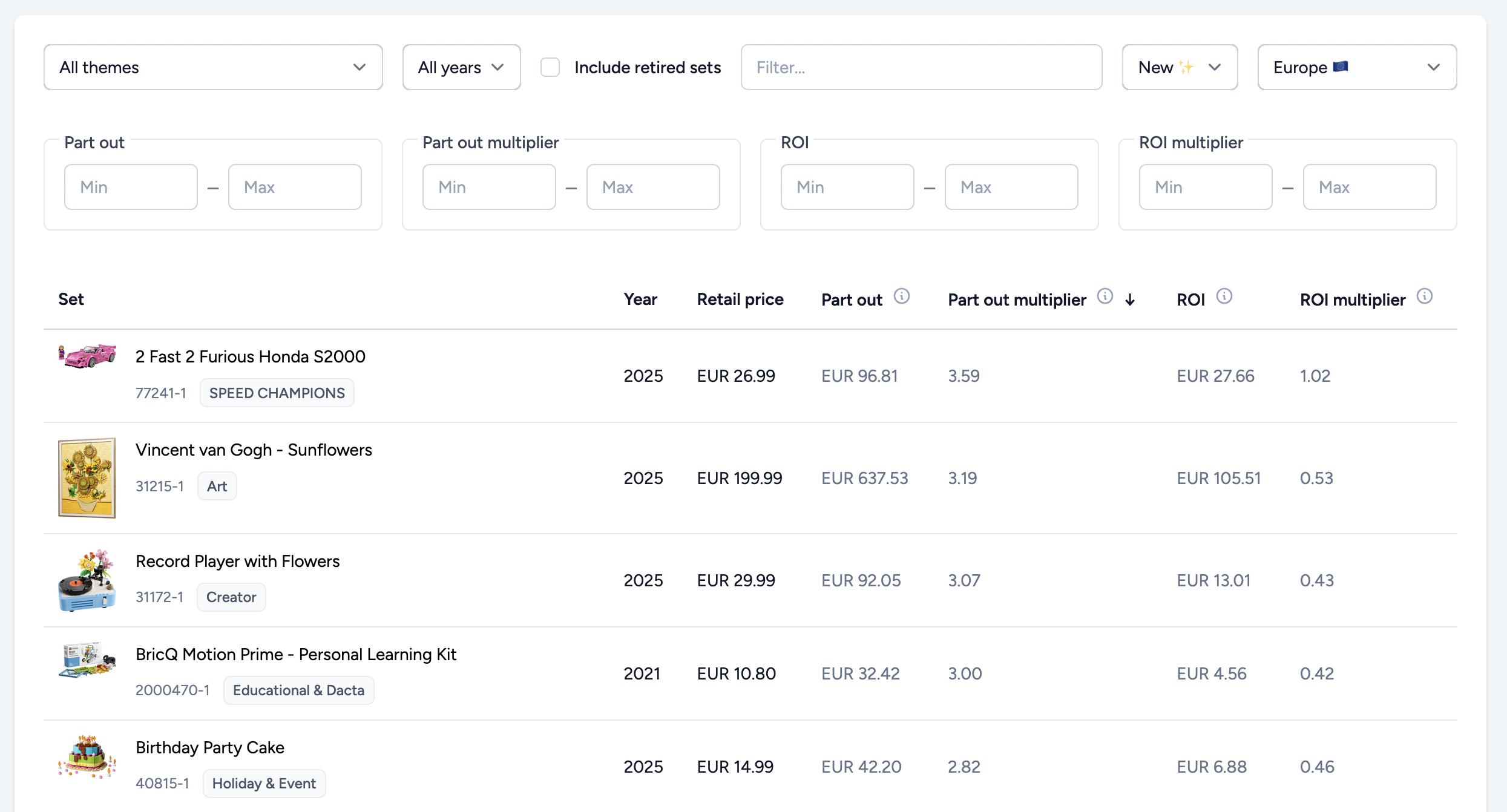Open the Birthday Party Cake thumbnail
This screenshot has height=812, width=1507.
click(87, 756)
